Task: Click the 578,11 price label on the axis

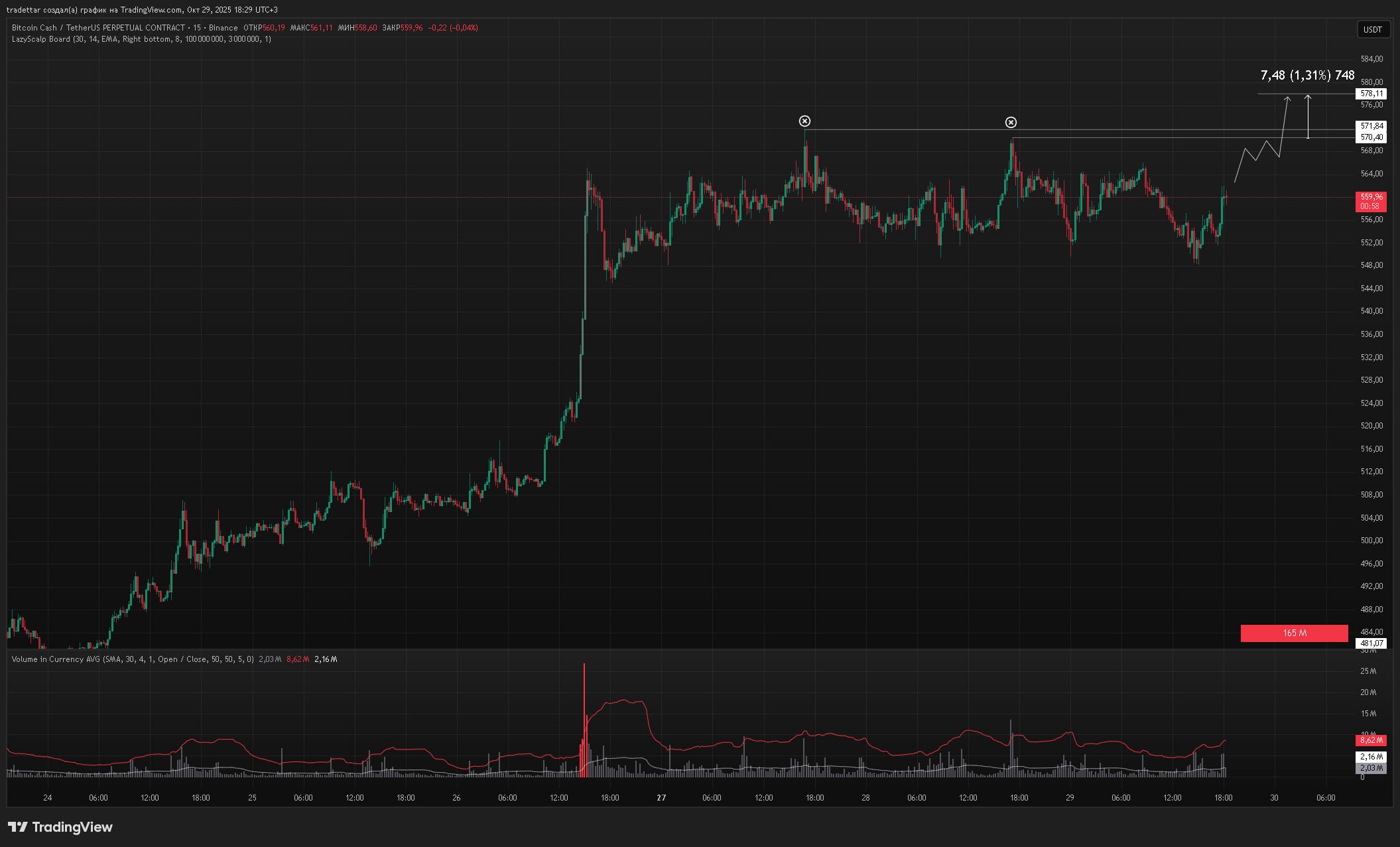Action: point(1371,94)
